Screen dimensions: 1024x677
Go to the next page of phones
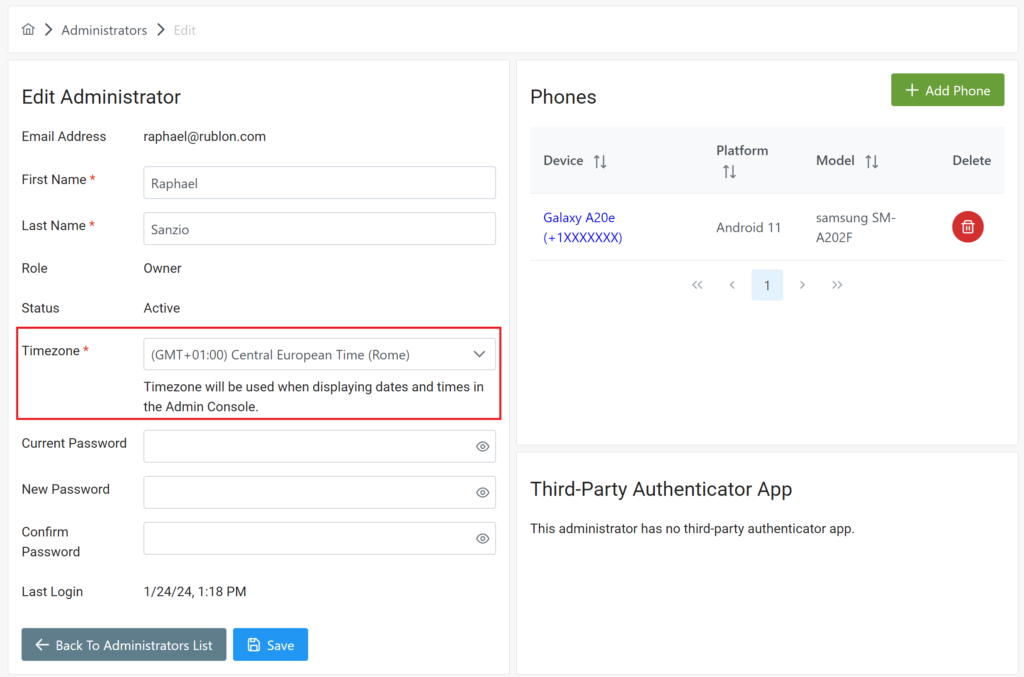[x=802, y=284]
